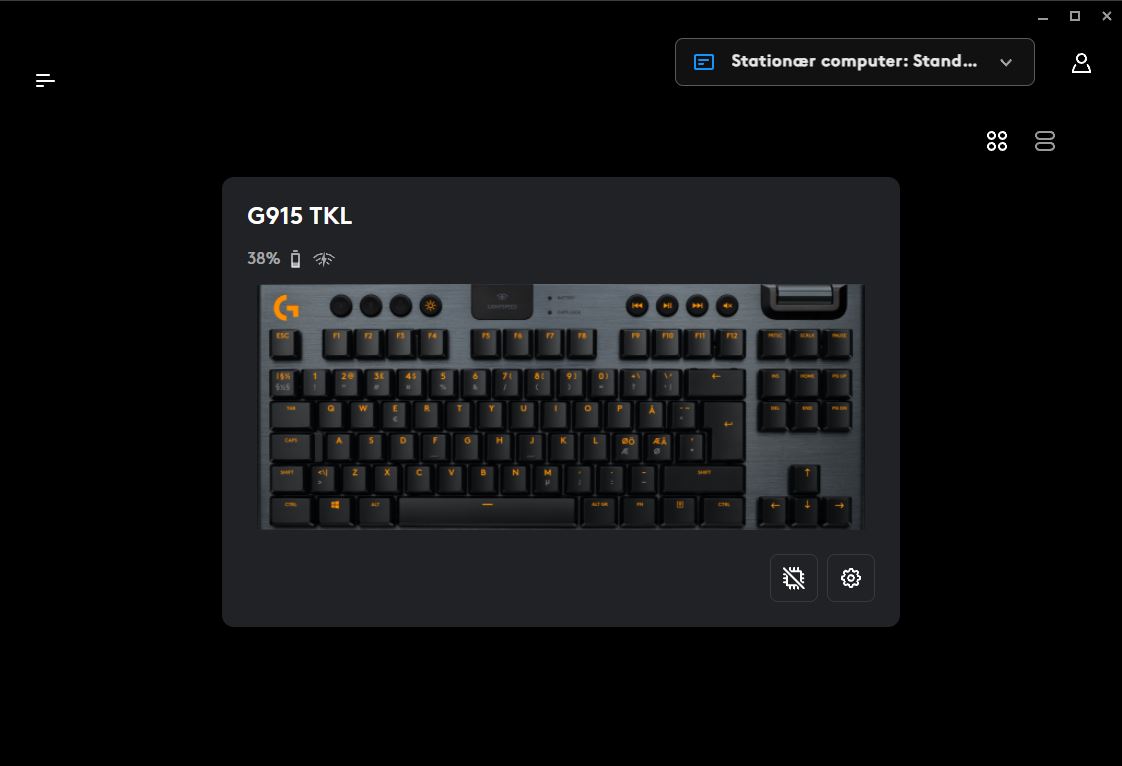Close the G HUB window
The image size is (1122, 766).
coord(1106,16)
